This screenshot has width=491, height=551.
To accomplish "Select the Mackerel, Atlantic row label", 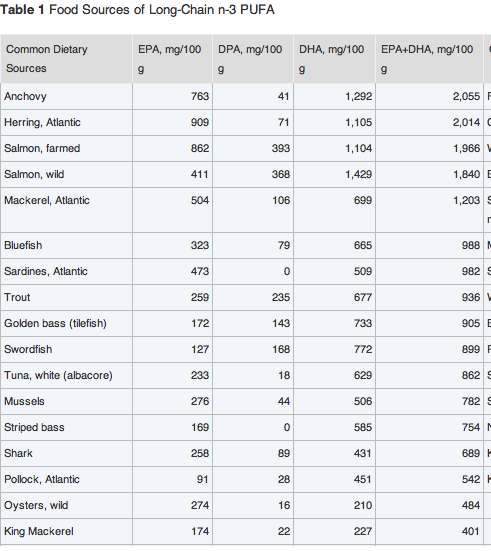I will (47, 200).
